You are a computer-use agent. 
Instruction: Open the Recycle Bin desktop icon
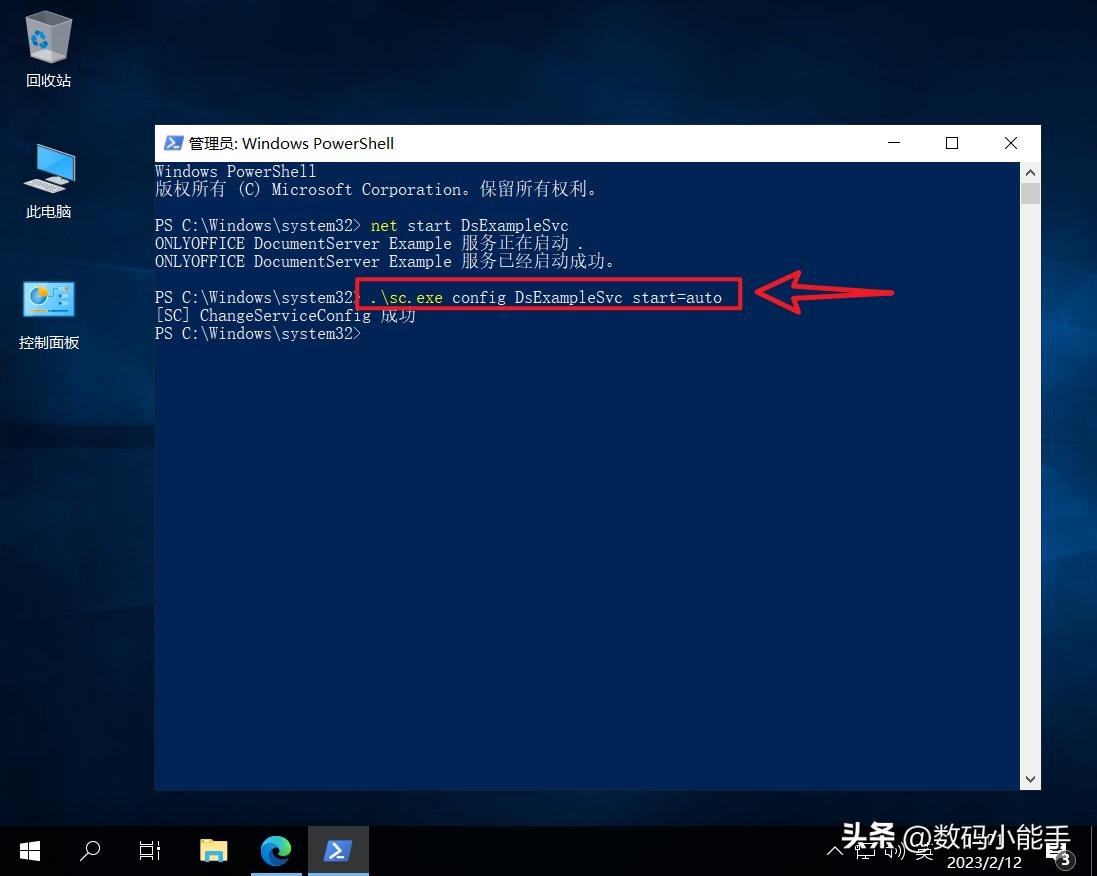(x=48, y=49)
